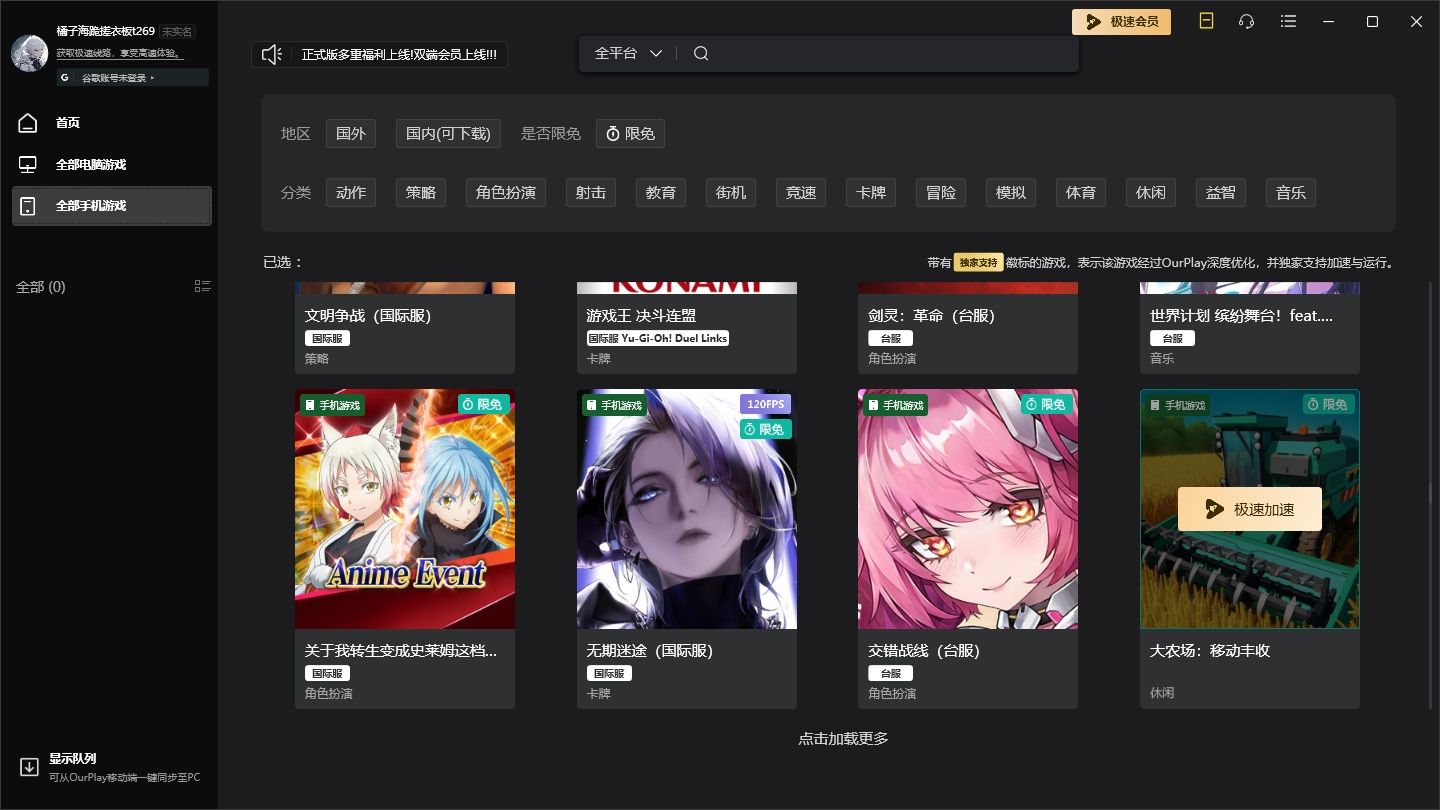Filter by 竞速 category
Screen dimensions: 1440x810
click(x=801, y=193)
